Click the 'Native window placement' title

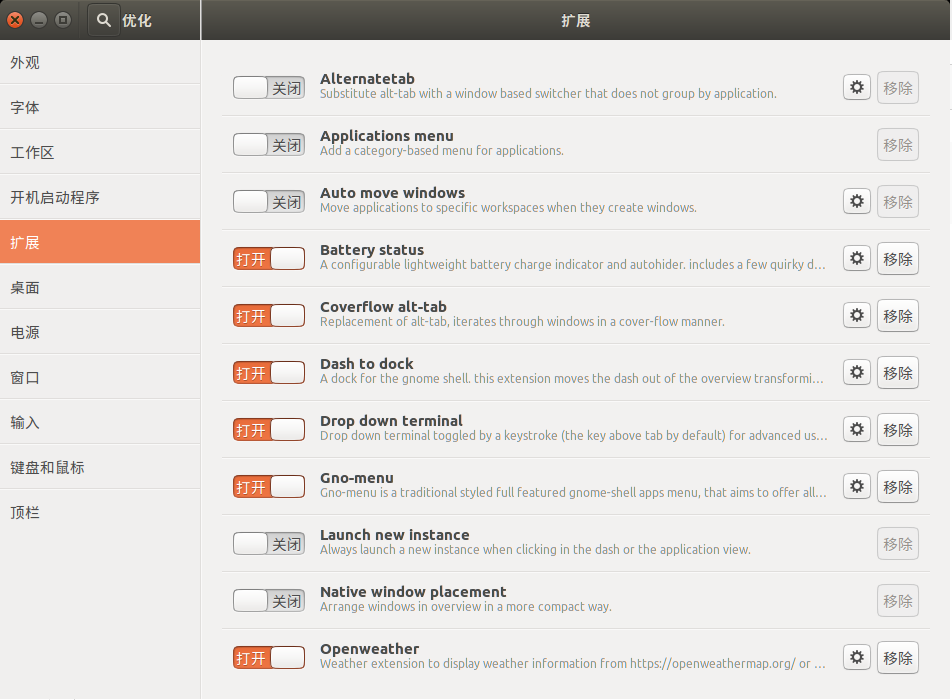[x=413, y=592]
